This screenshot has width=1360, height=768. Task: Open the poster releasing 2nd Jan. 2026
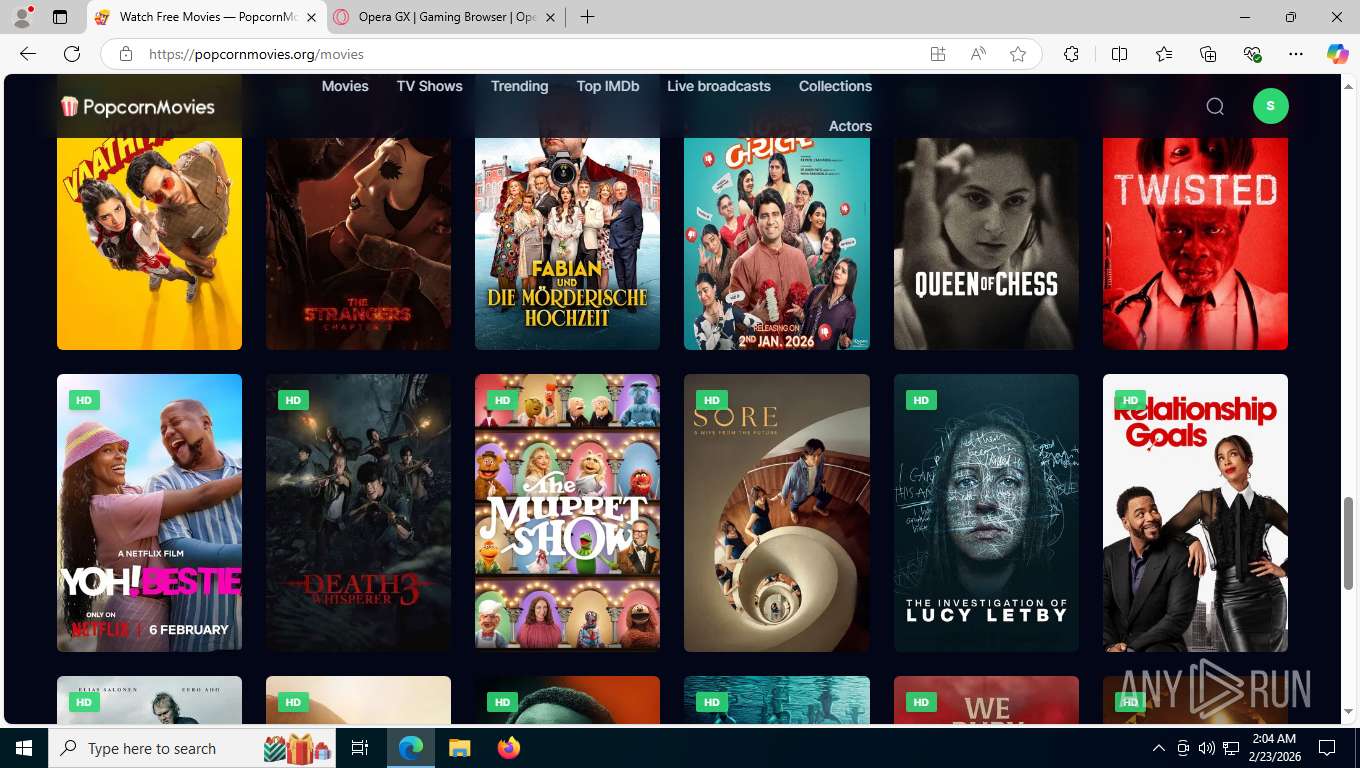pyautogui.click(x=777, y=244)
